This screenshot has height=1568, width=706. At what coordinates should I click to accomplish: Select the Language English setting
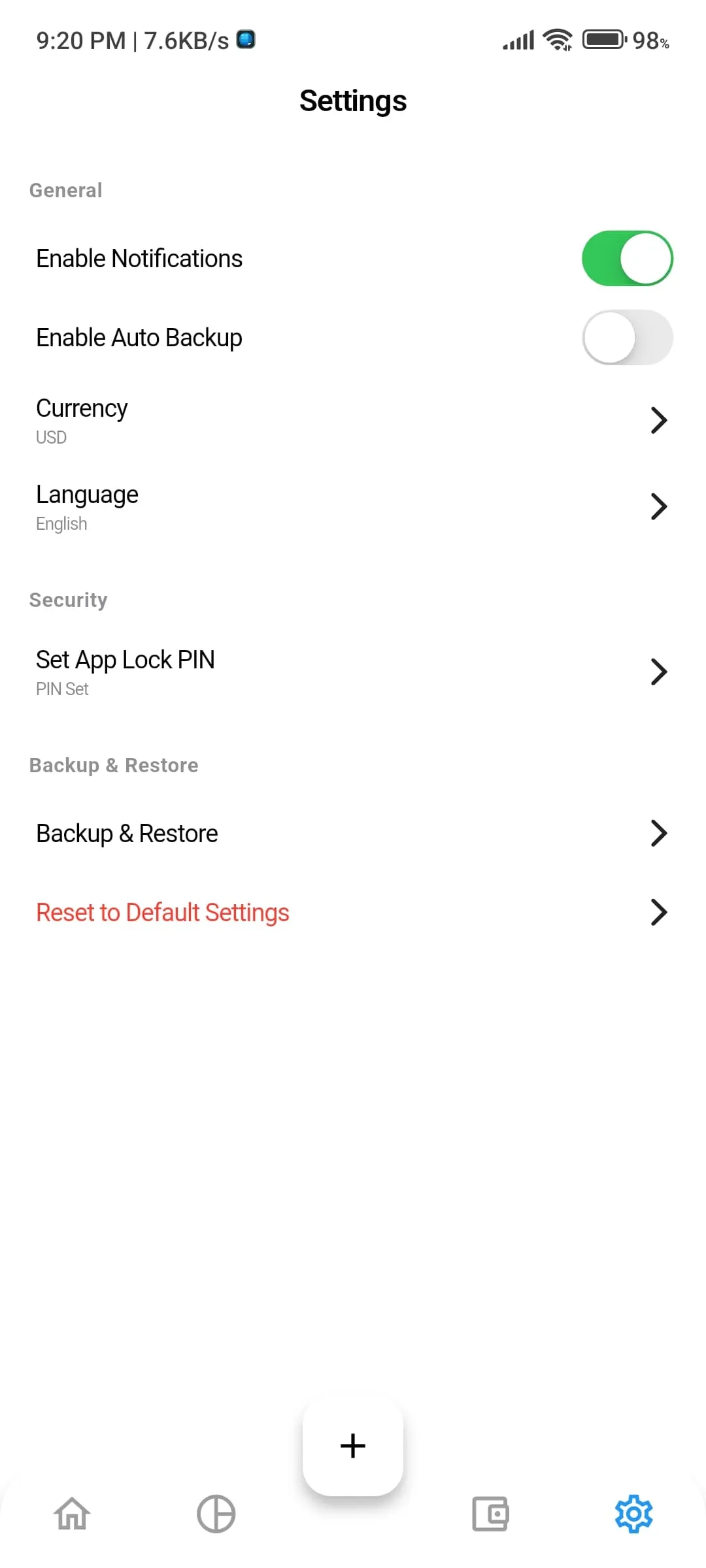click(x=88, y=506)
